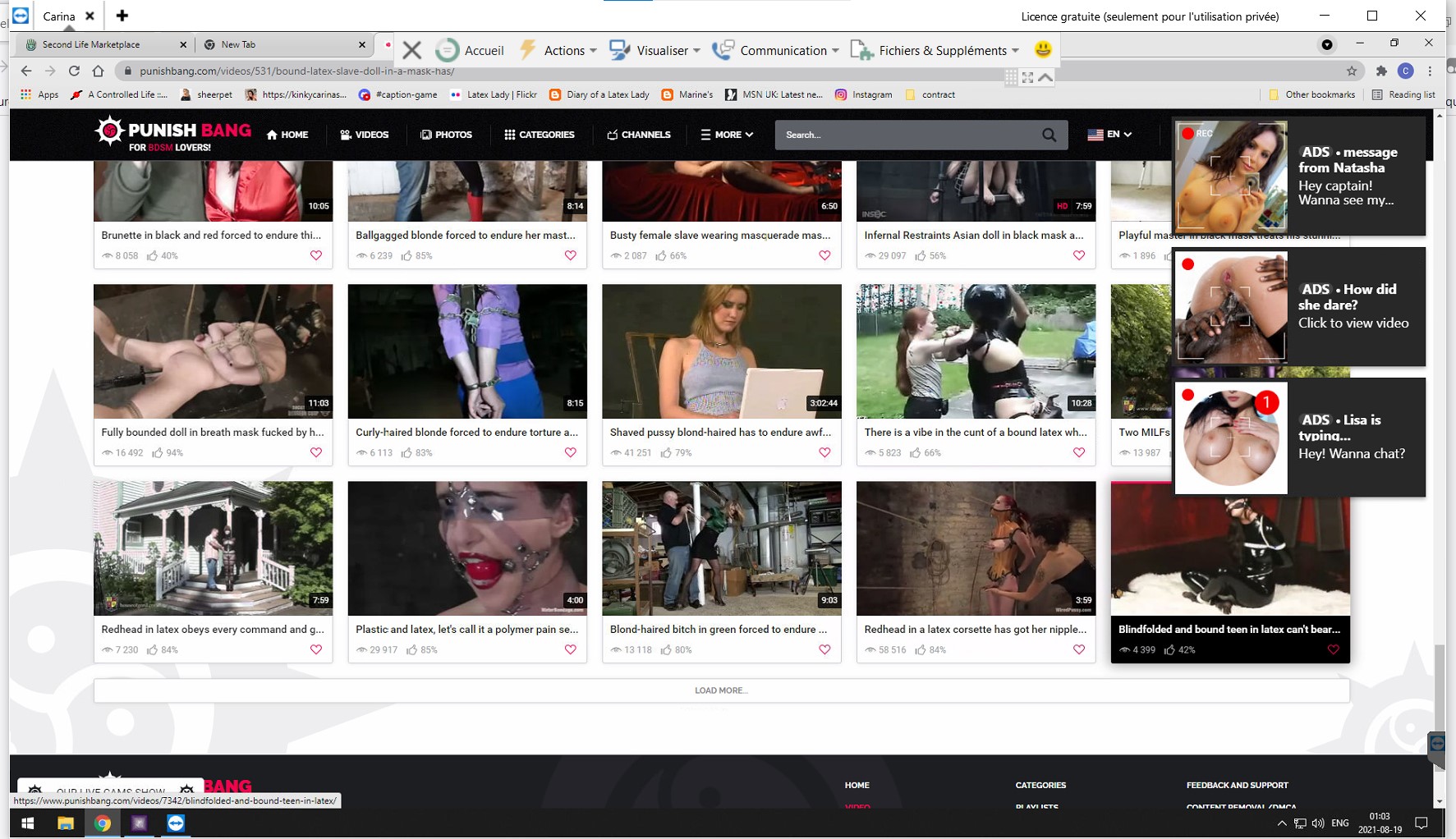Switch to the Second Life Marketplace tab
The width and height of the screenshot is (1456, 839).
click(91, 44)
